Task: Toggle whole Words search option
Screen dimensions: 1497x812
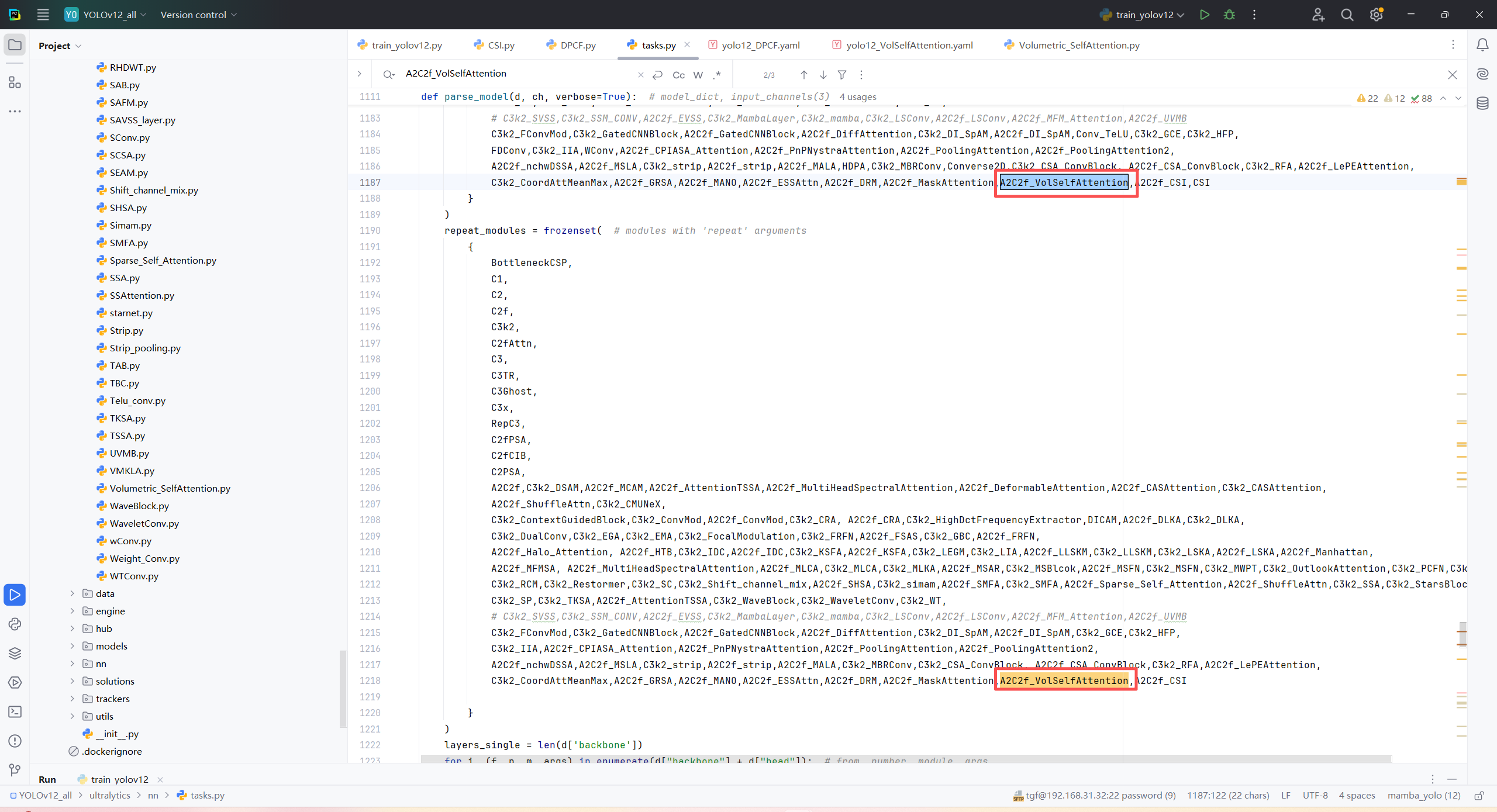Action: [x=698, y=75]
